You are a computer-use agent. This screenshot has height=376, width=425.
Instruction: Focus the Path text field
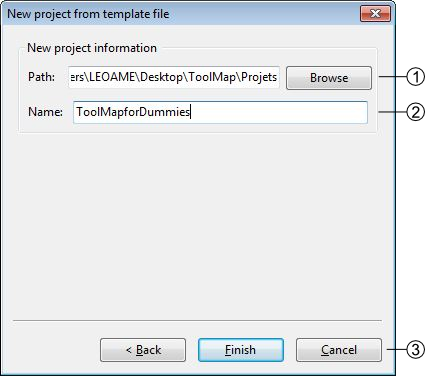[174, 77]
